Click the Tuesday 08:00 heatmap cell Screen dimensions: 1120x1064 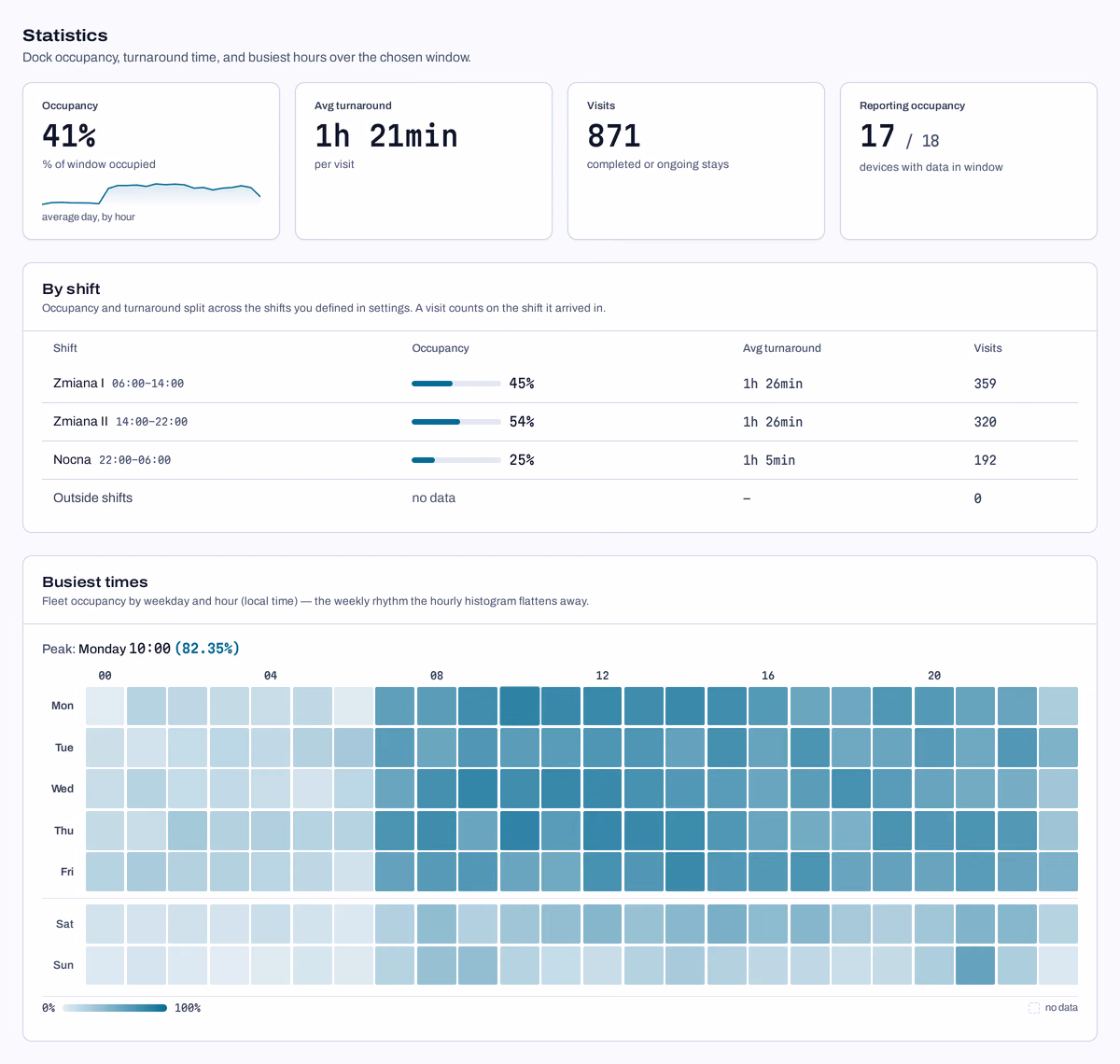click(x=437, y=748)
